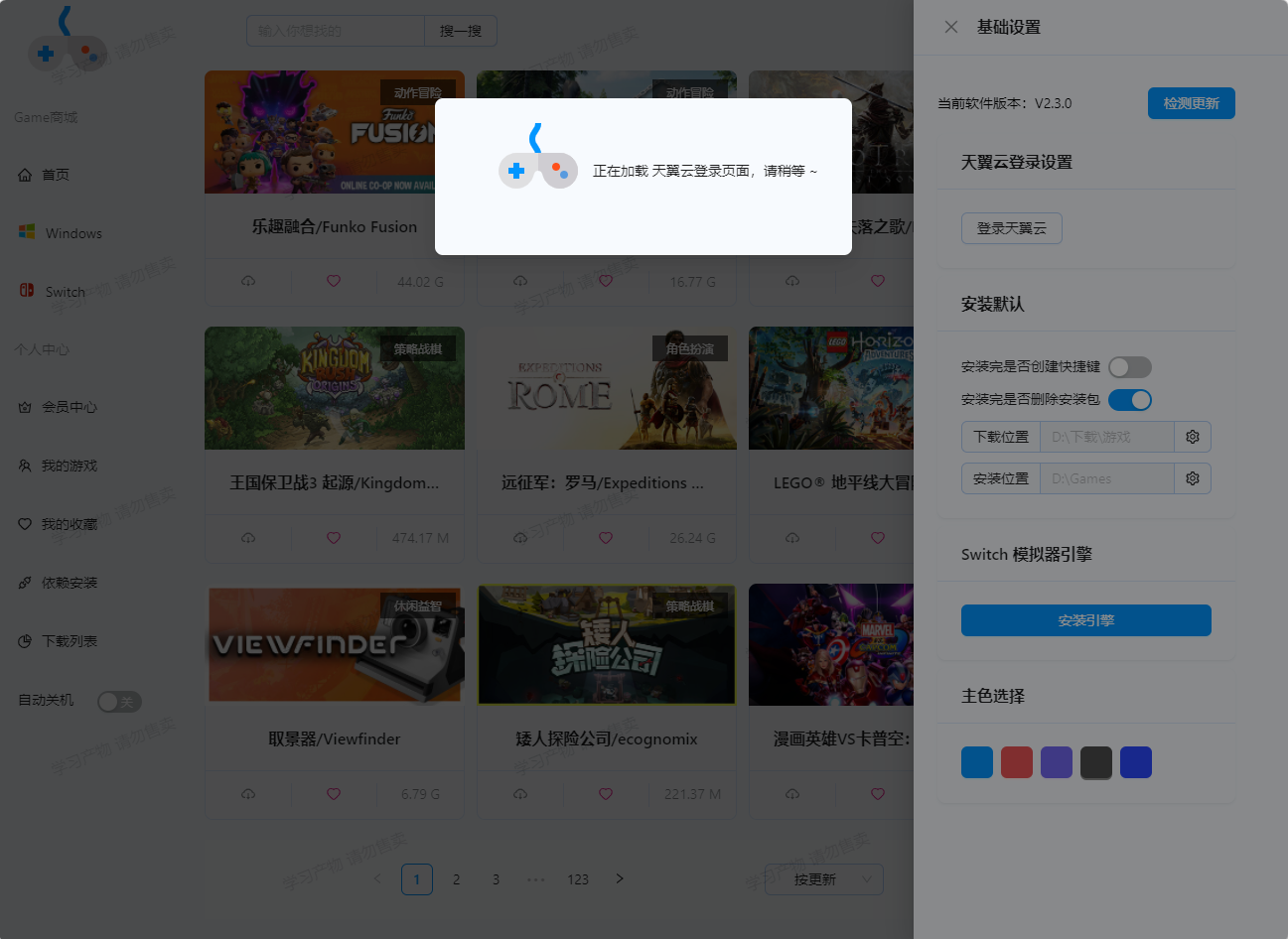Screen dimensions: 1288x939
Task: Open the download location gear setting
Action: [1193, 437]
